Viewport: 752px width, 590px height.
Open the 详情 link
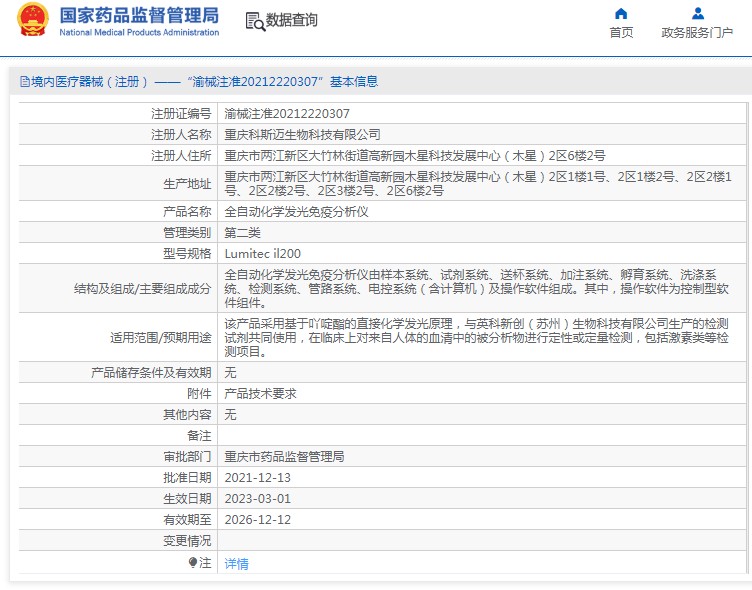click(236, 563)
